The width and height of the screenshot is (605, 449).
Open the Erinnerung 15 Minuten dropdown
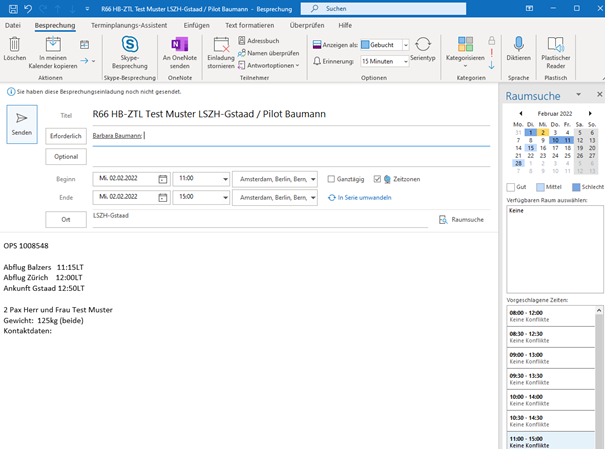pyautogui.click(x=403, y=61)
